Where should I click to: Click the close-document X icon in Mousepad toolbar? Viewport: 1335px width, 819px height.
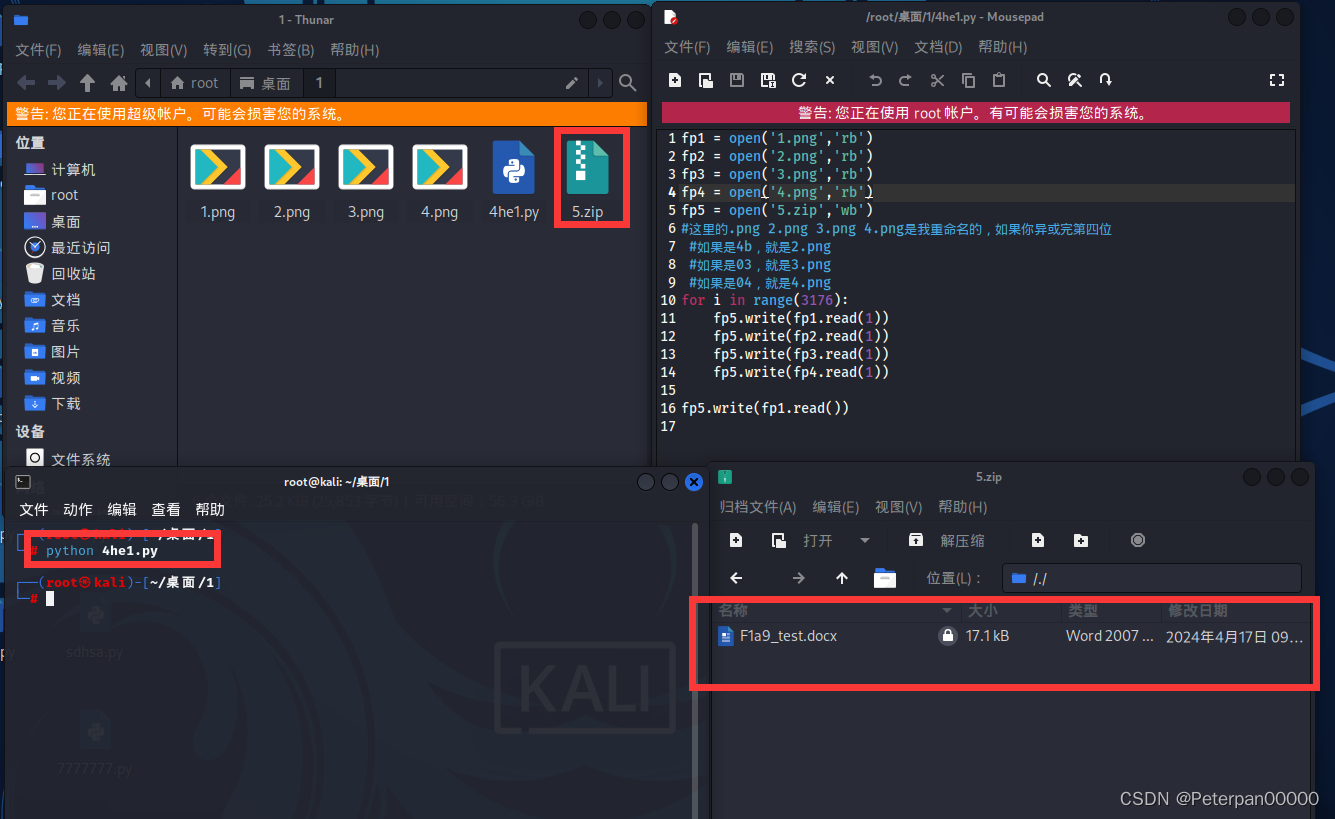(830, 80)
